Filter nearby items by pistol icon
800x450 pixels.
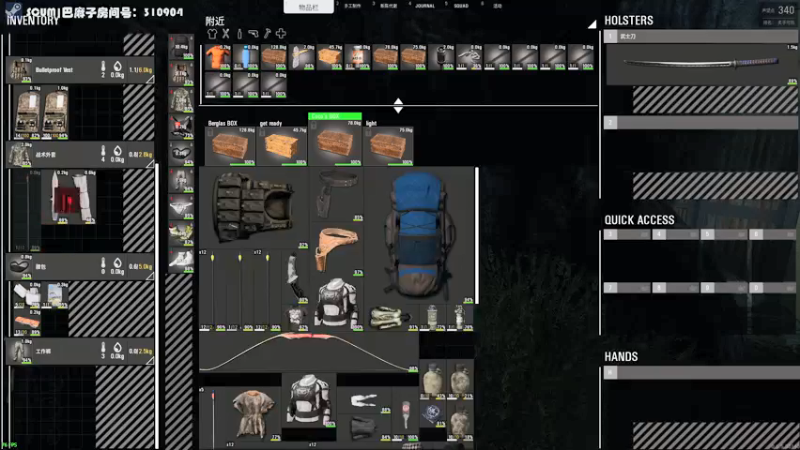[253, 34]
